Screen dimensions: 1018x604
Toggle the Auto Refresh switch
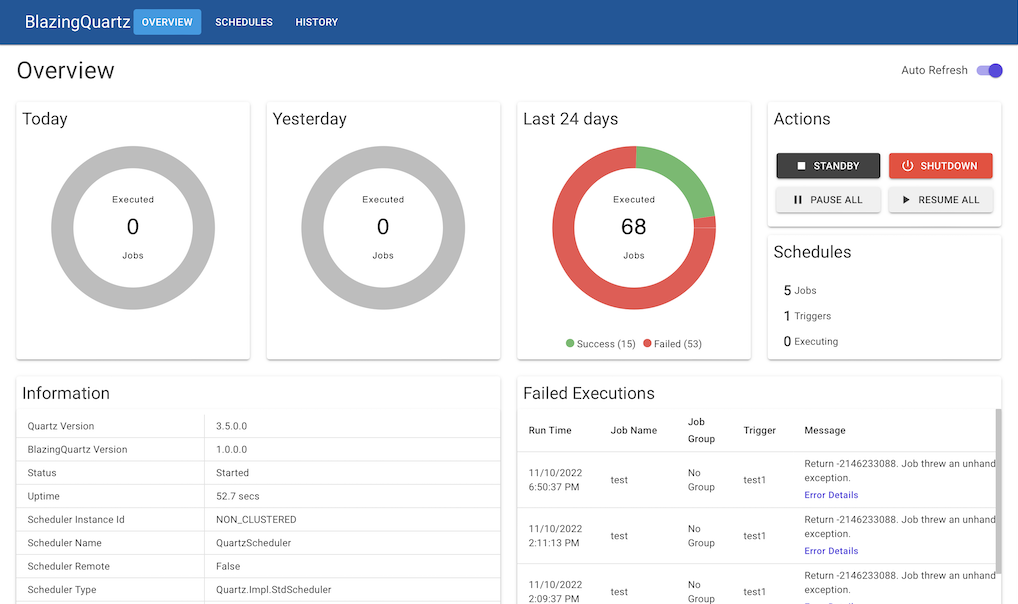(x=989, y=70)
